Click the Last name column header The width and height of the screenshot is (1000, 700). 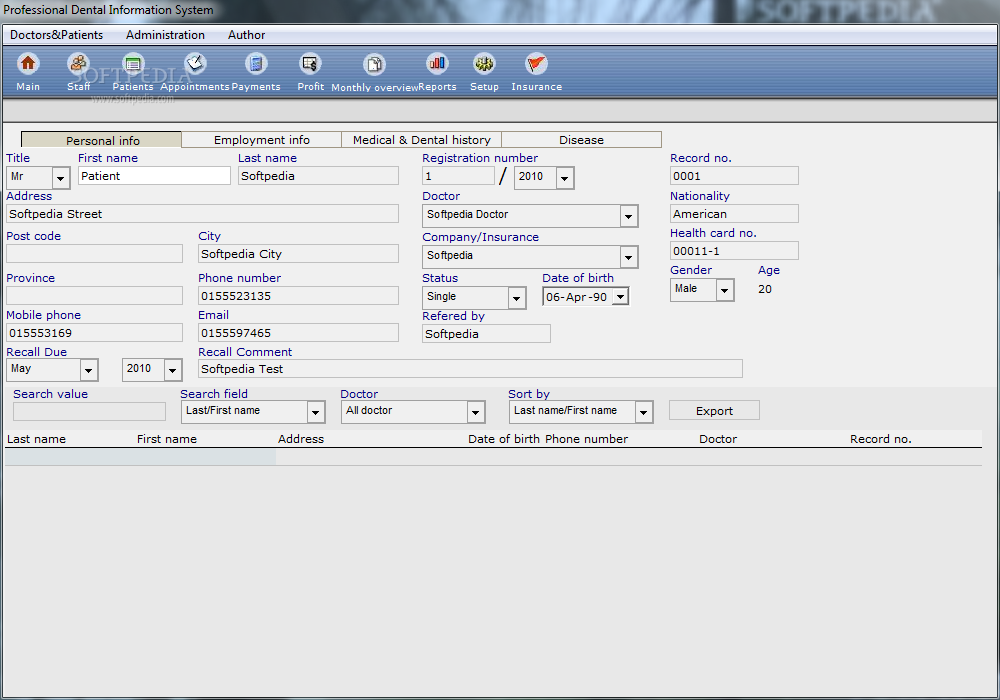click(x=36, y=439)
